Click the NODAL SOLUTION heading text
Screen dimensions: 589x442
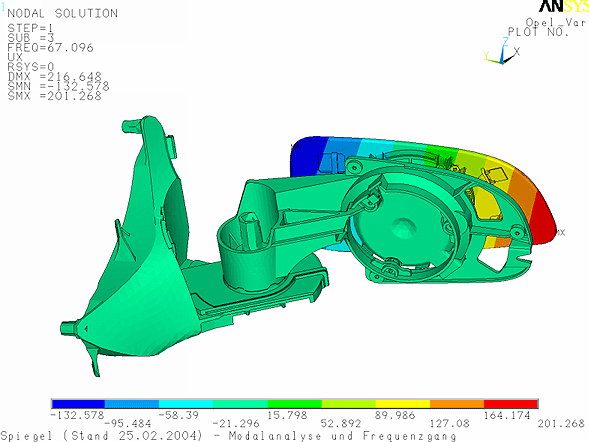pos(62,14)
